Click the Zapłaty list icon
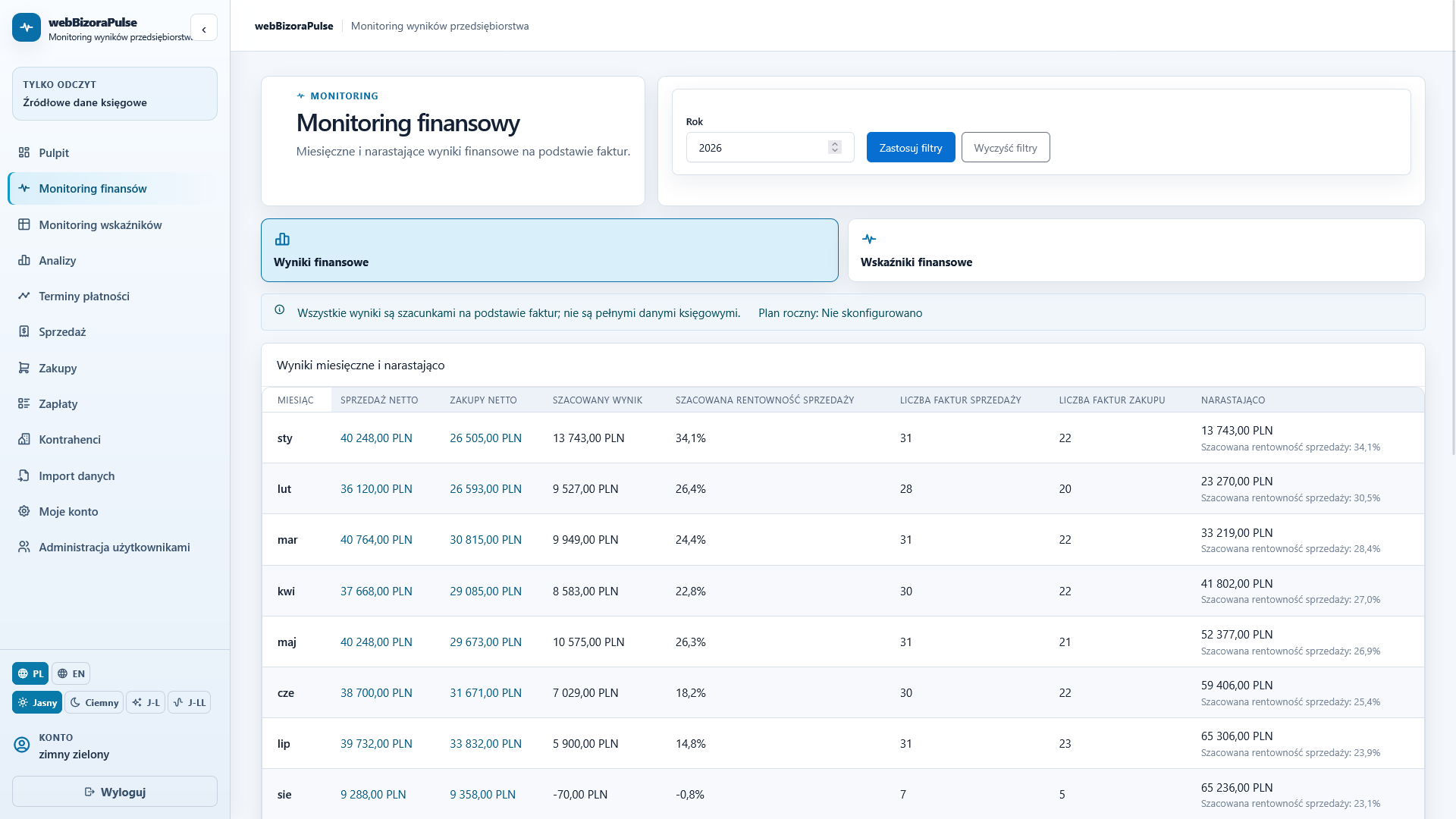This screenshot has height=819, width=1456. click(24, 403)
